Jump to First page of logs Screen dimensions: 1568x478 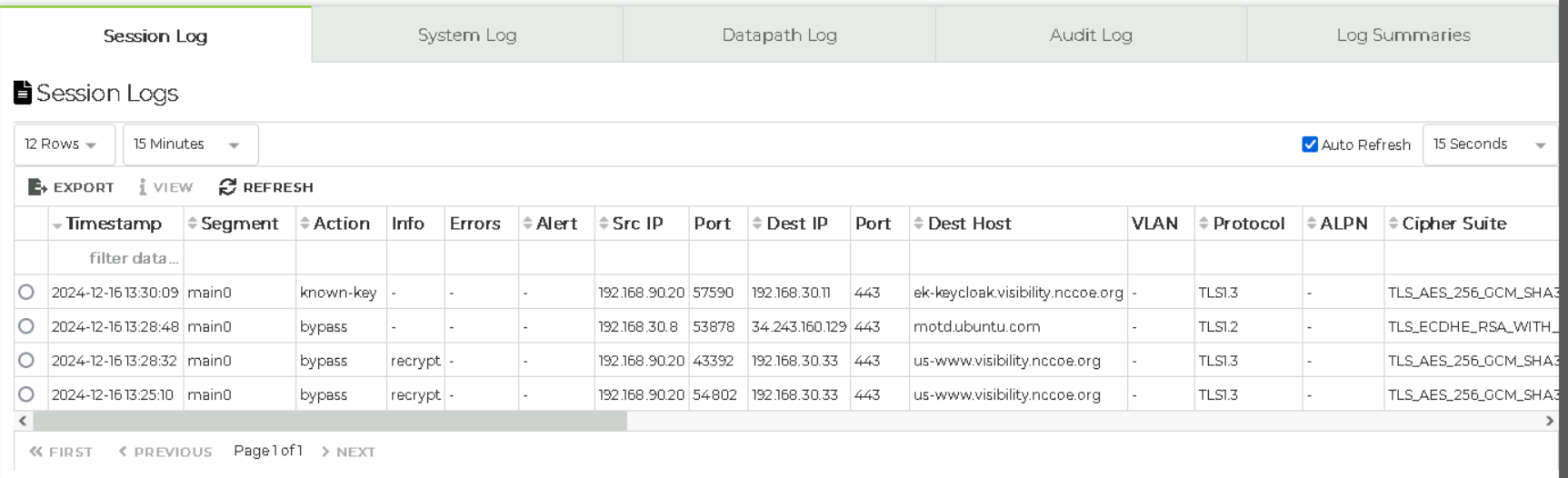pos(61,452)
